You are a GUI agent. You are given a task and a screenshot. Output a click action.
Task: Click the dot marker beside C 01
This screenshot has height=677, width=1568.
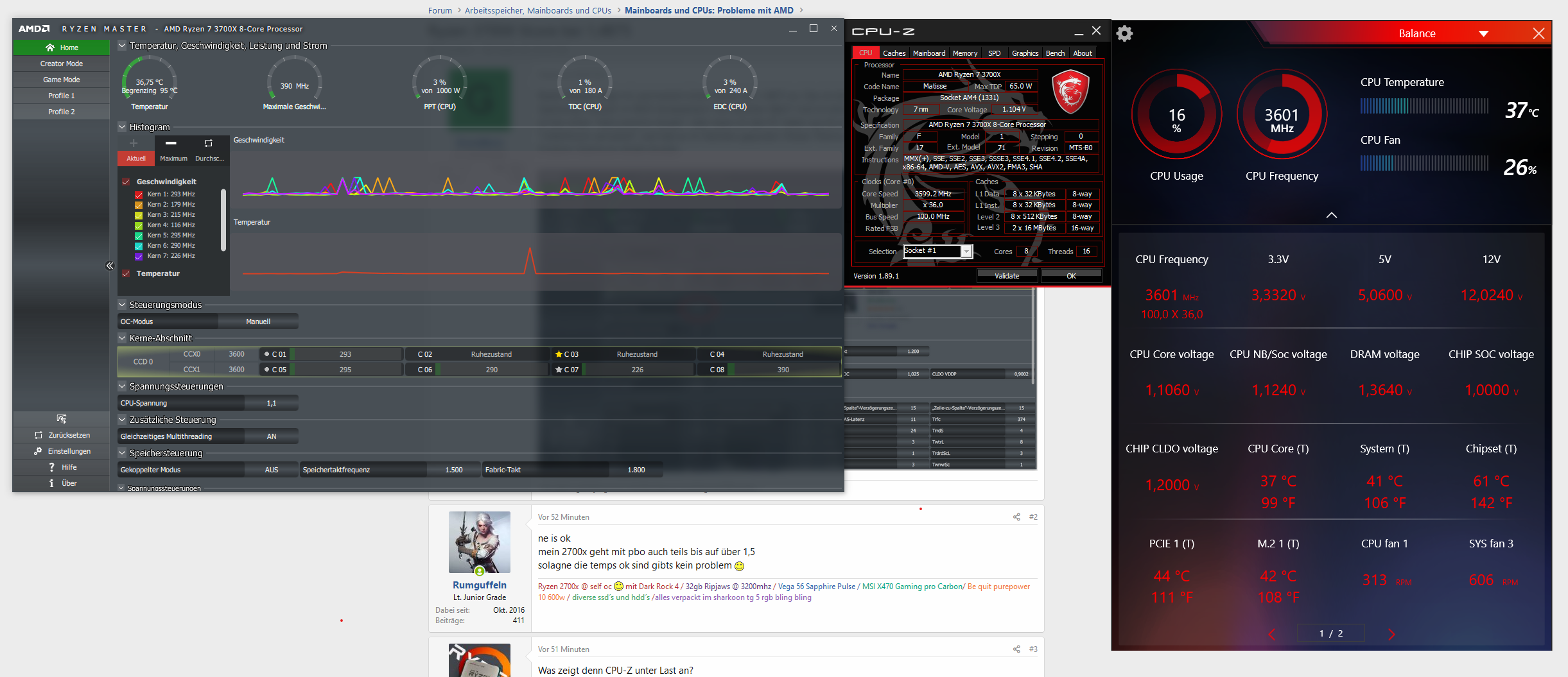[266, 354]
